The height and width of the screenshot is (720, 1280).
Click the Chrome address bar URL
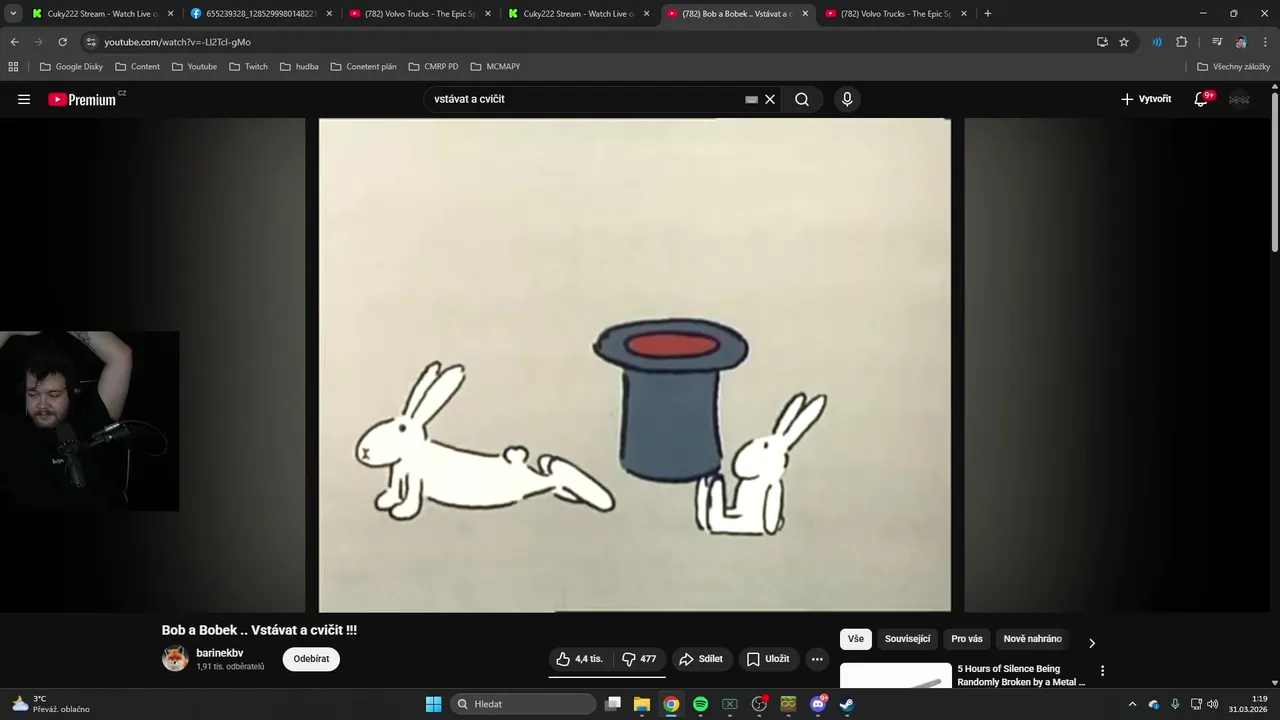click(177, 42)
